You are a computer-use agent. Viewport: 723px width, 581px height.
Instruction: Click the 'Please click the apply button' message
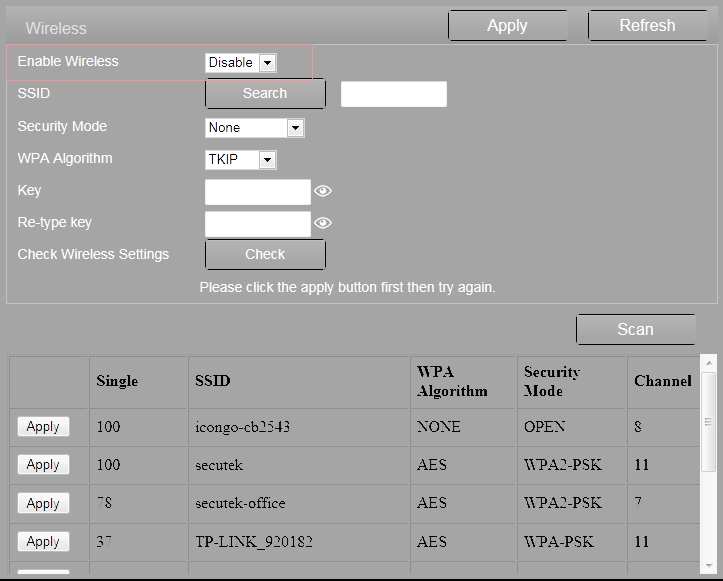tap(347, 288)
